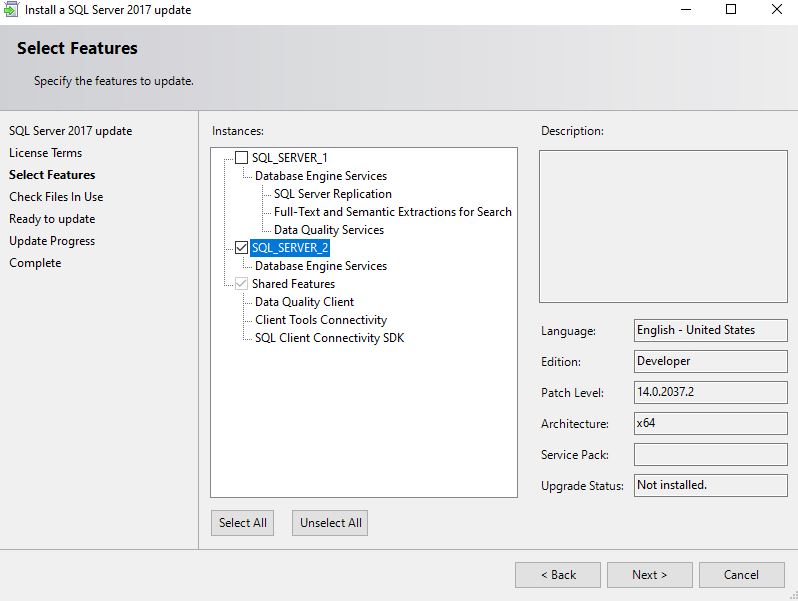798x601 pixels.
Task: Minimize the installer window
Action: pyautogui.click(x=686, y=9)
